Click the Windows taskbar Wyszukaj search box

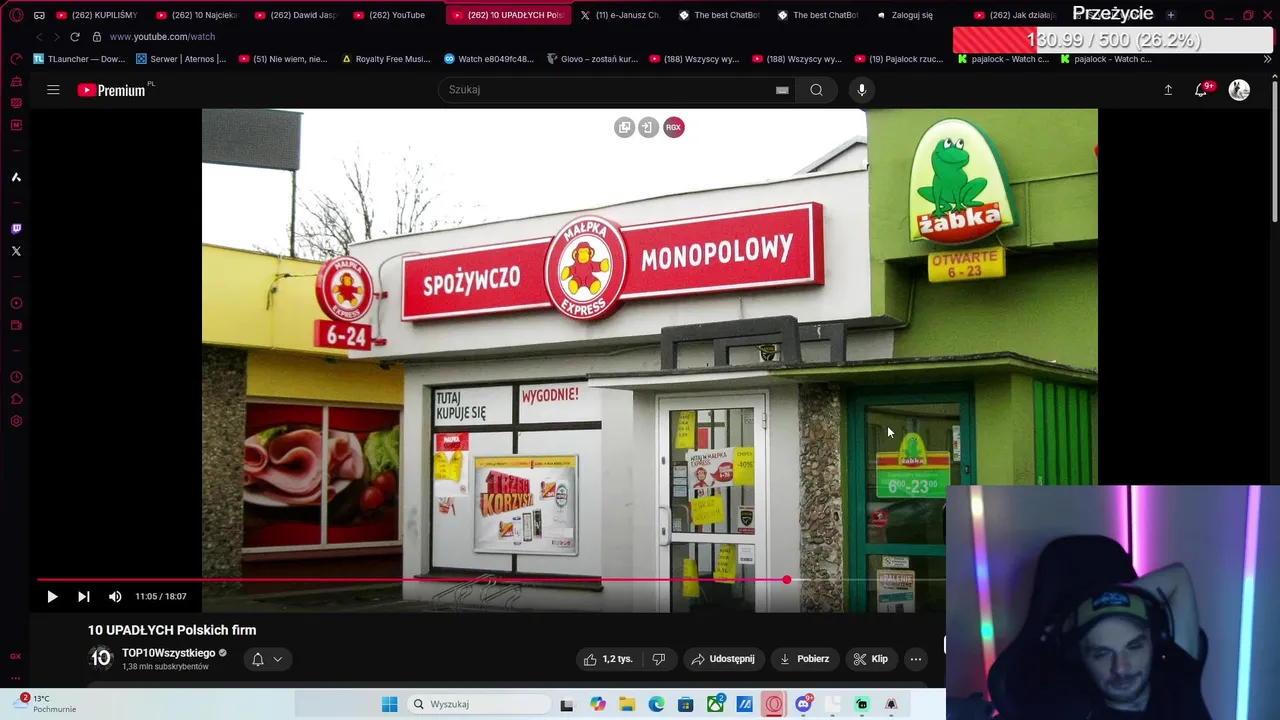click(x=480, y=704)
